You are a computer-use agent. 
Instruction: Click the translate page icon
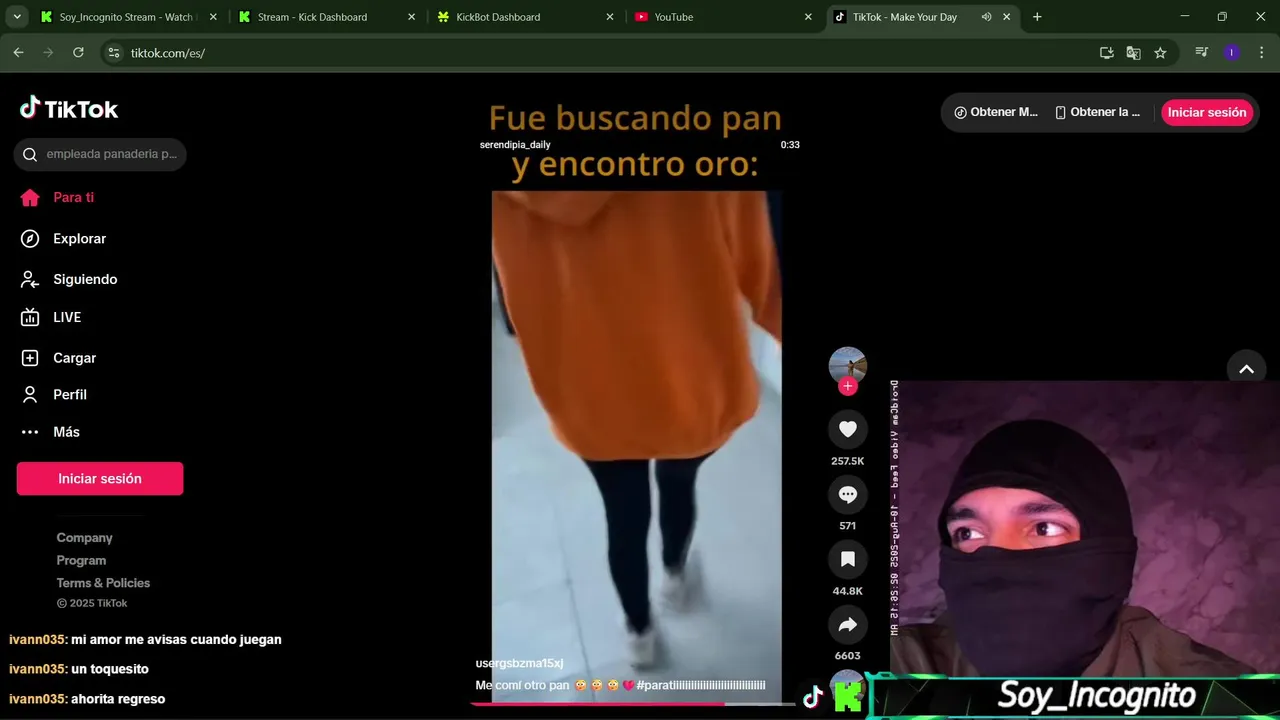(x=1133, y=53)
